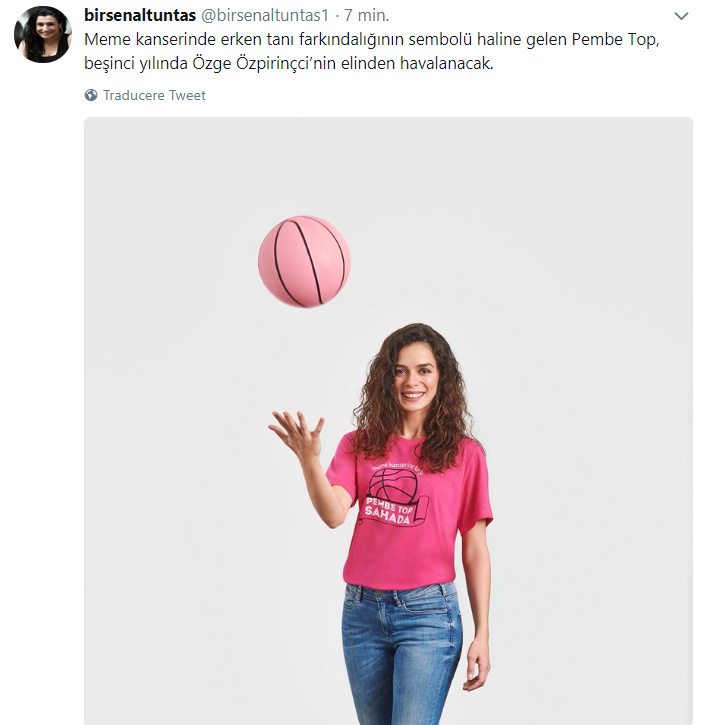Image resolution: width=701 pixels, height=725 pixels.
Task: Click the woman's raised open hand
Action: pos(296,434)
